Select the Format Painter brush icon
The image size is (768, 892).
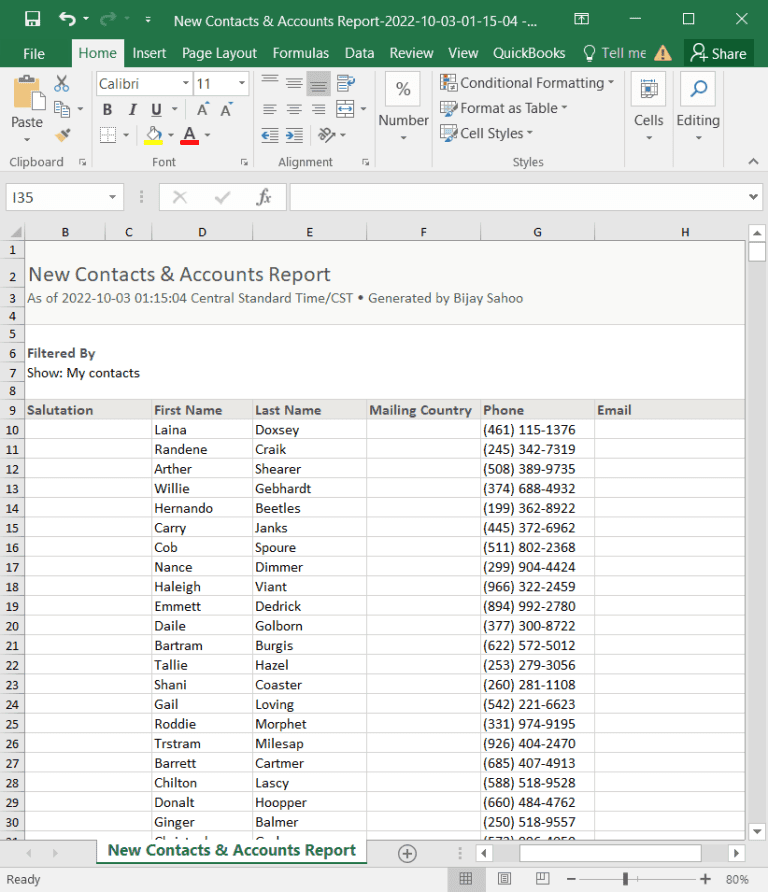63,135
